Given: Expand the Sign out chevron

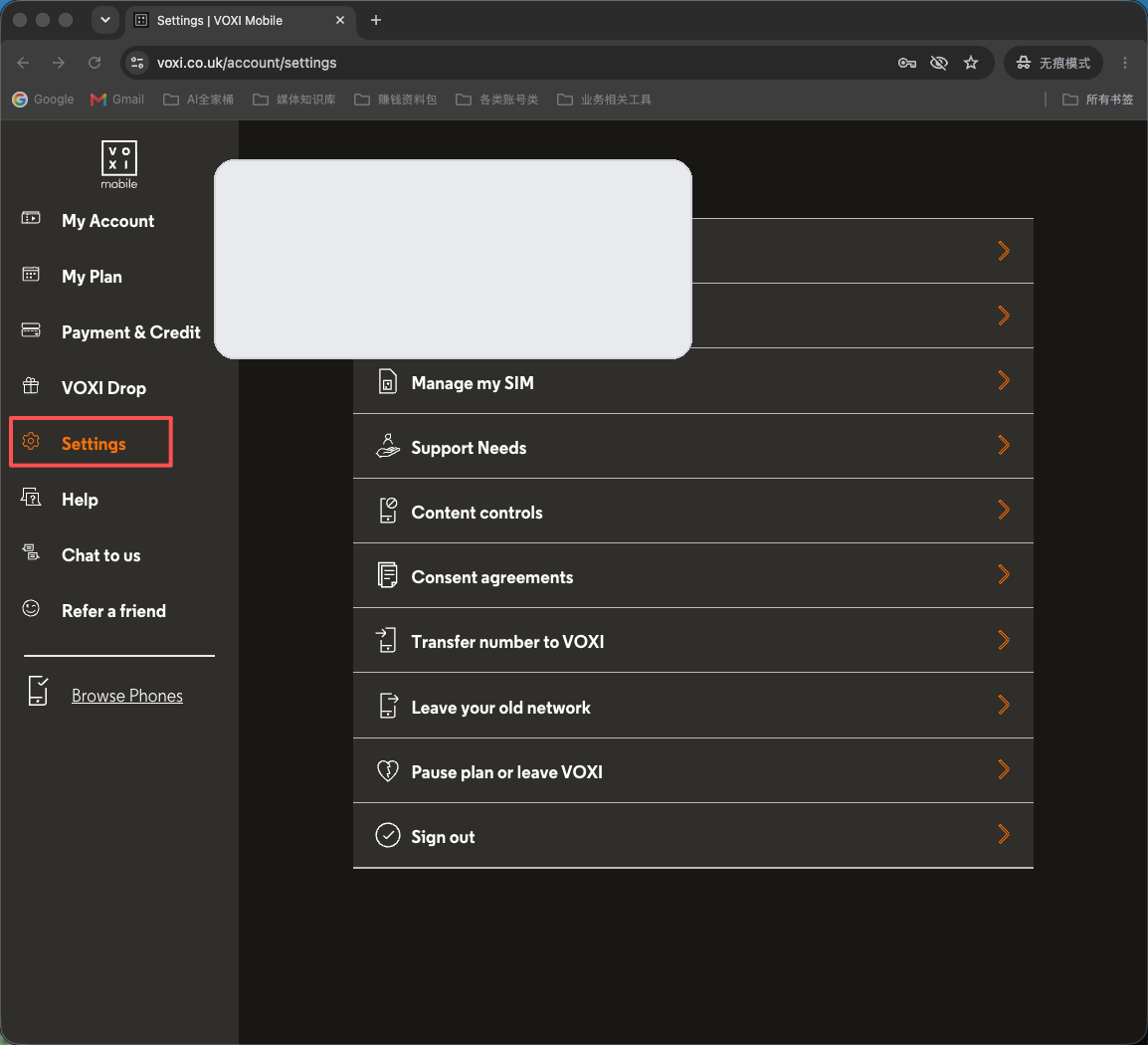Looking at the screenshot, I should pyautogui.click(x=1004, y=834).
